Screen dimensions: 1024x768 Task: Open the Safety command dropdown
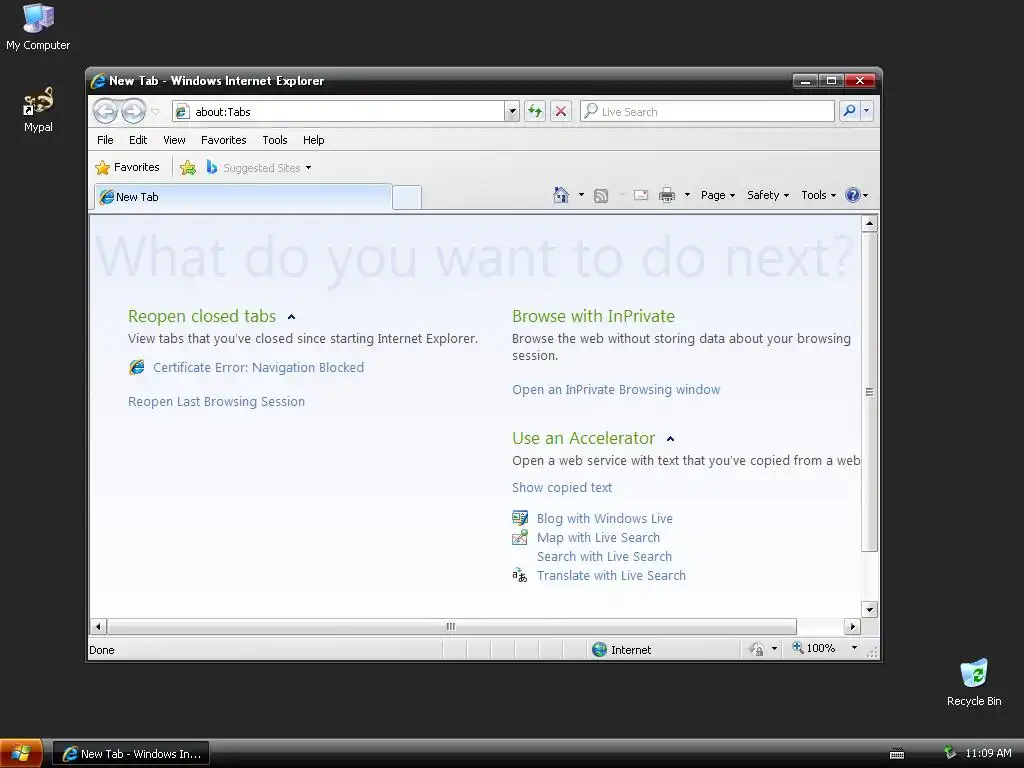[x=768, y=195]
